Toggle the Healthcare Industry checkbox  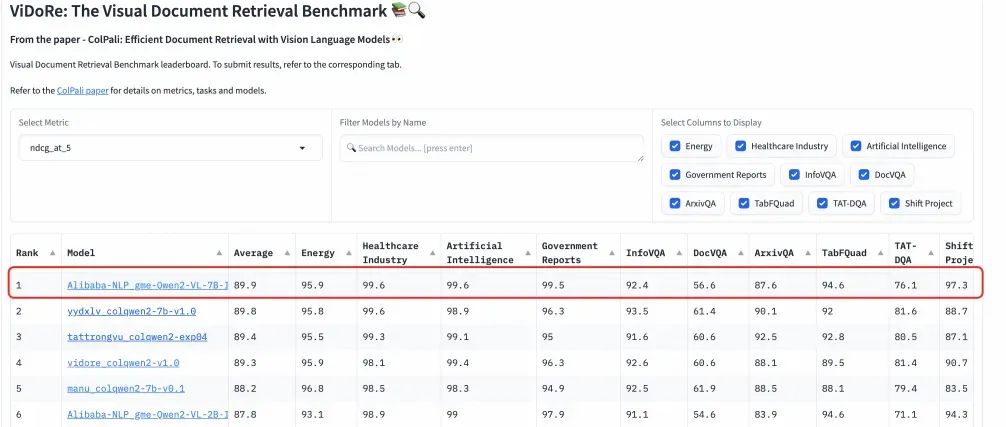coord(741,146)
